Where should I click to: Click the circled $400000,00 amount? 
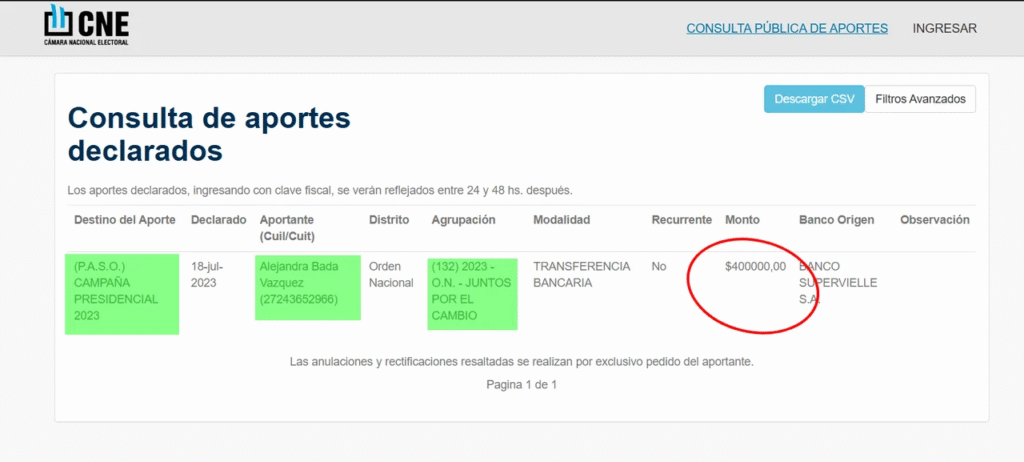[755, 266]
